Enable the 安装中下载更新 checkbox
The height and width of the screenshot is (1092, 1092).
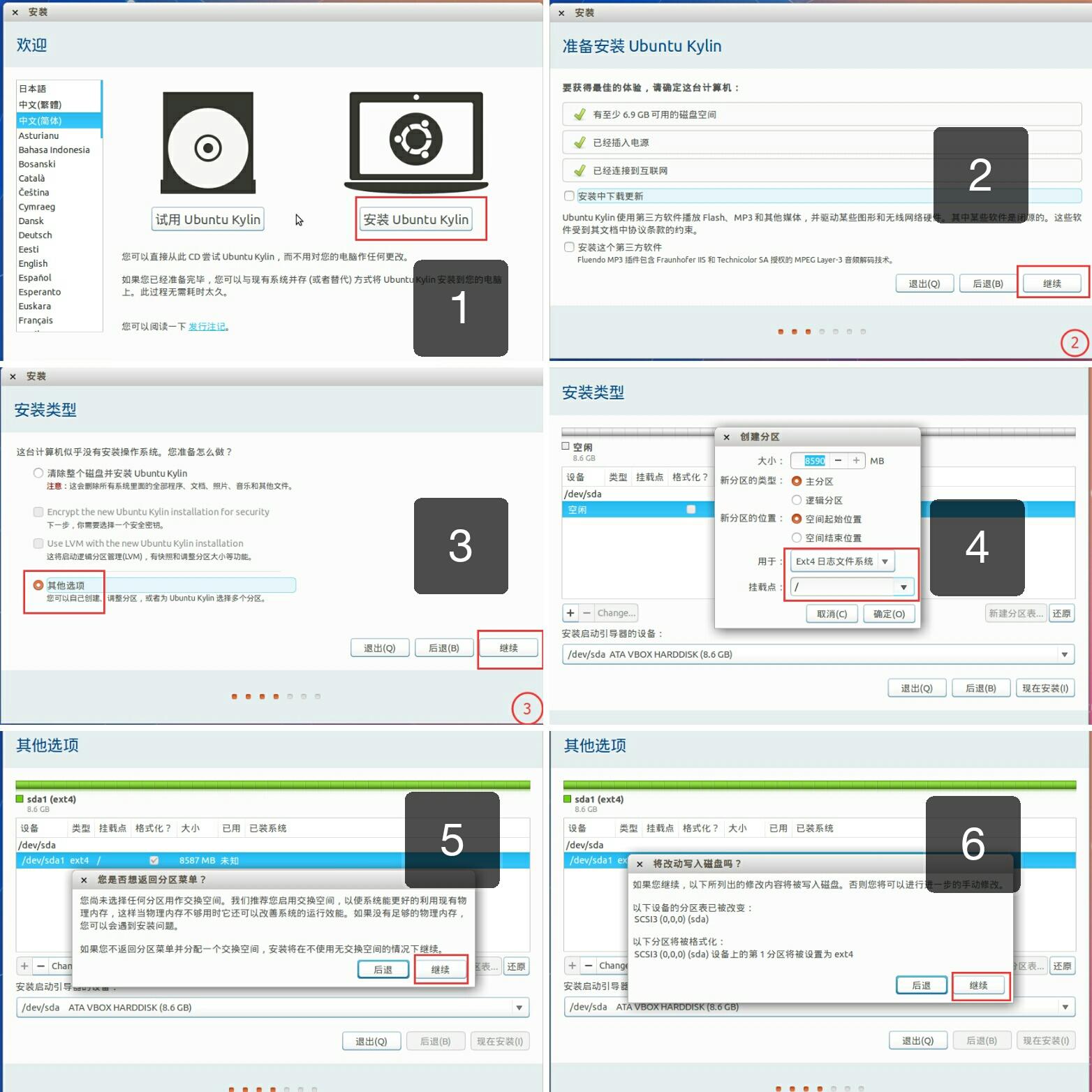point(569,196)
